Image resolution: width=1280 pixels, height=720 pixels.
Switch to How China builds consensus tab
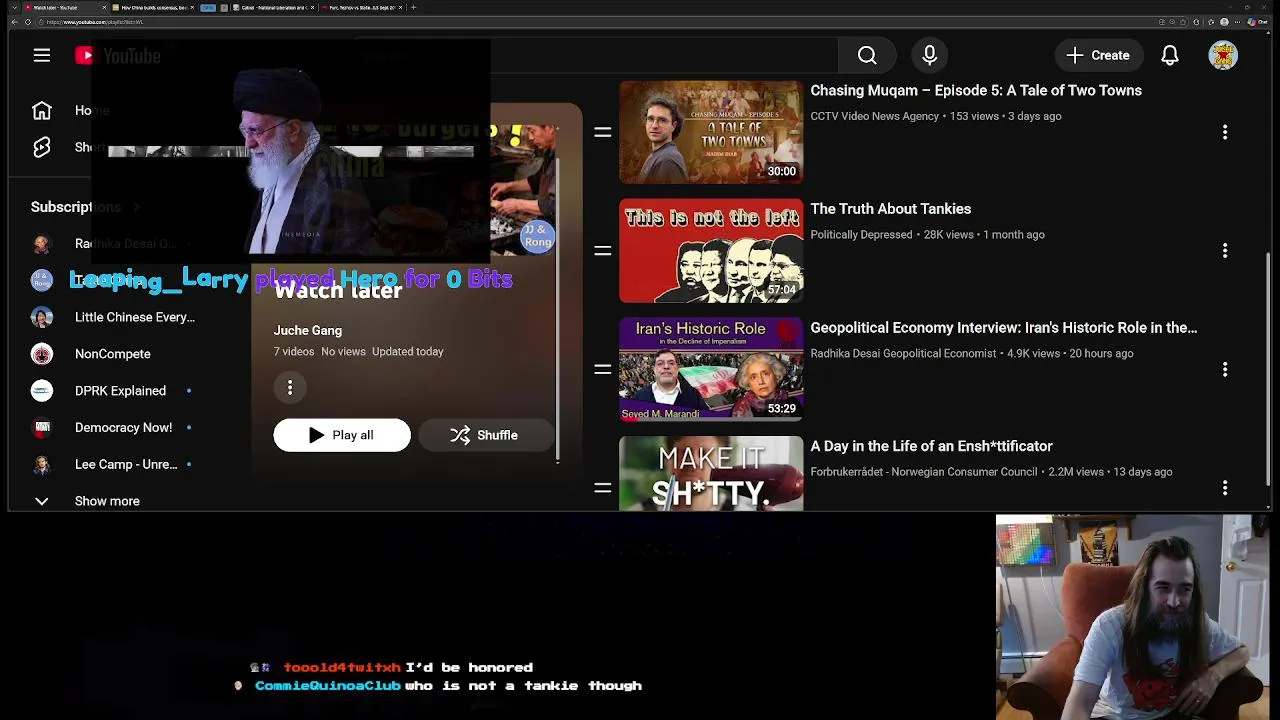click(x=154, y=7)
